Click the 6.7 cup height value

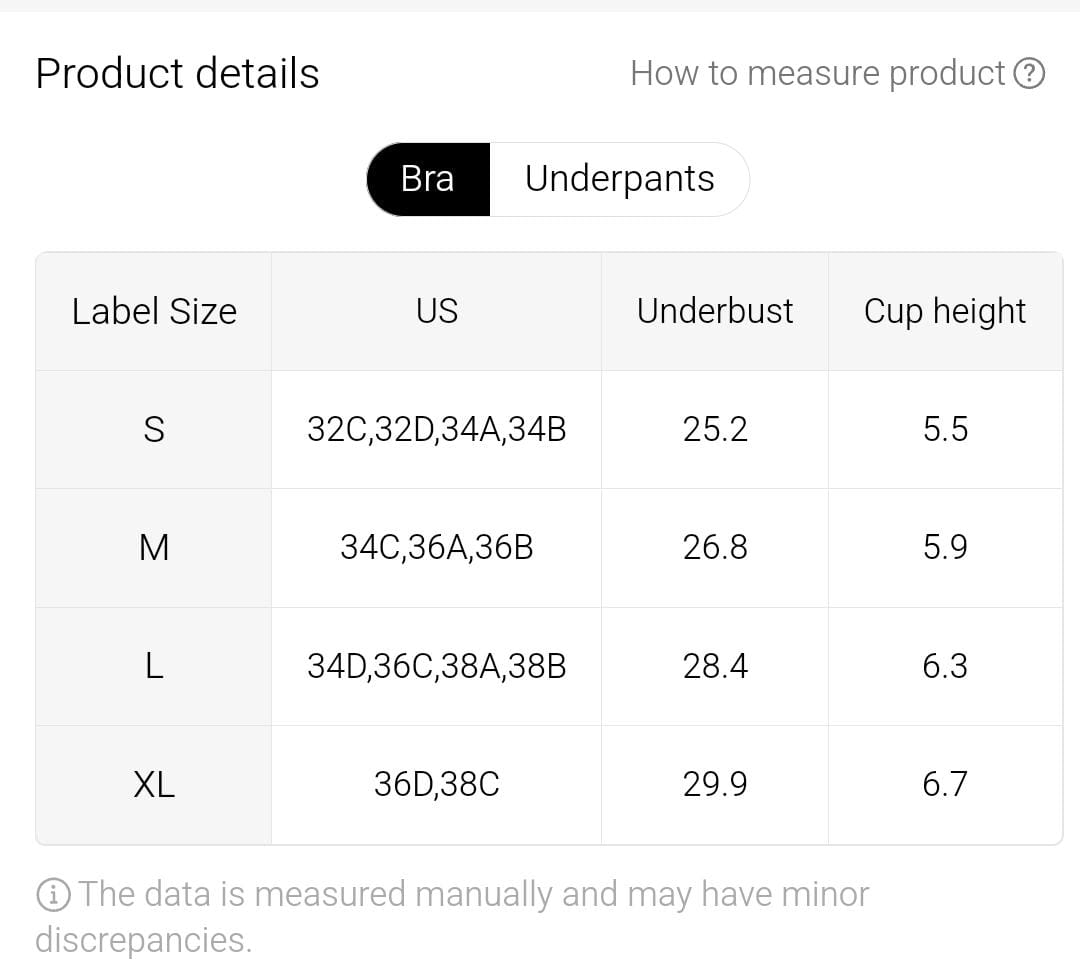945,784
